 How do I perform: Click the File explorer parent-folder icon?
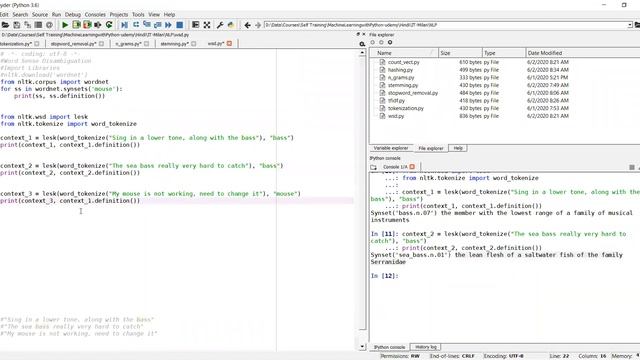[390, 42]
